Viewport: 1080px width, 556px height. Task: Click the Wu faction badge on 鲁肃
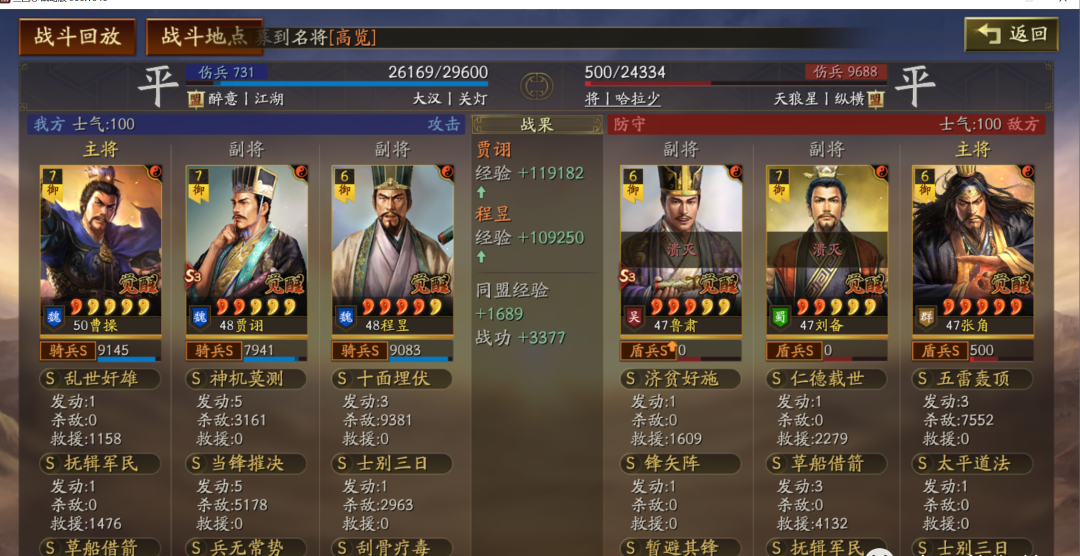(634, 316)
